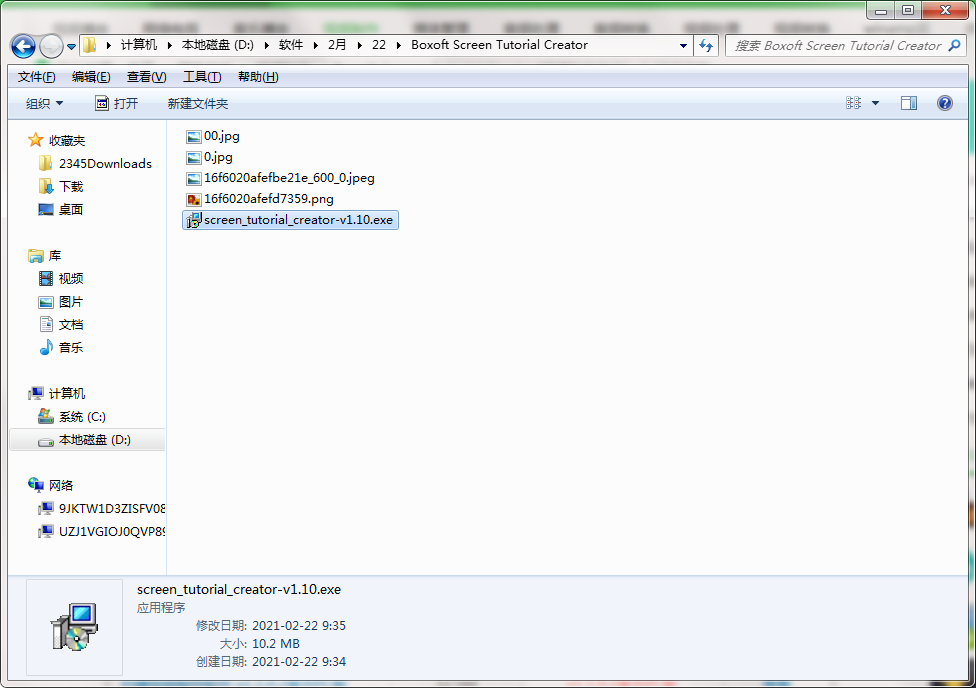Click the 打开 toolbar button
The image size is (976, 688).
pyautogui.click(x=116, y=103)
